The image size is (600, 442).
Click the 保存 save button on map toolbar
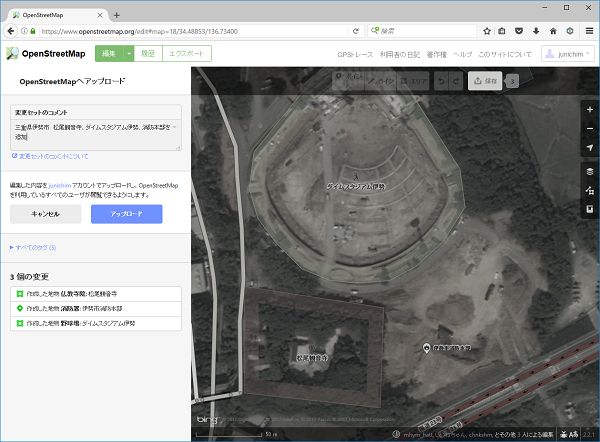click(x=485, y=81)
